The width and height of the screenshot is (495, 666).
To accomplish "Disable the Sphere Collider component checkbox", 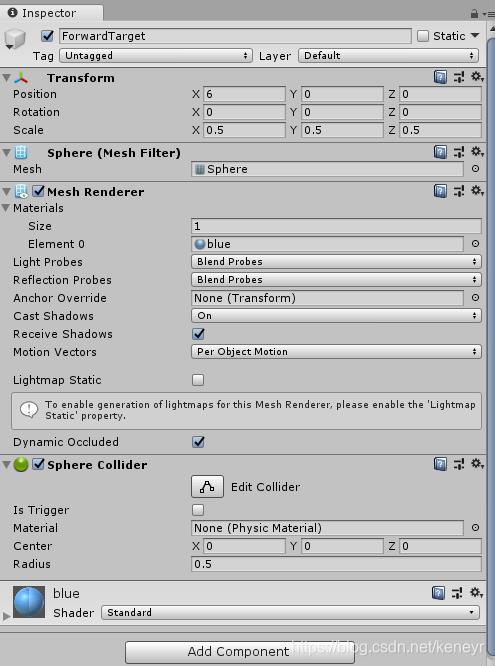I will (38, 464).
